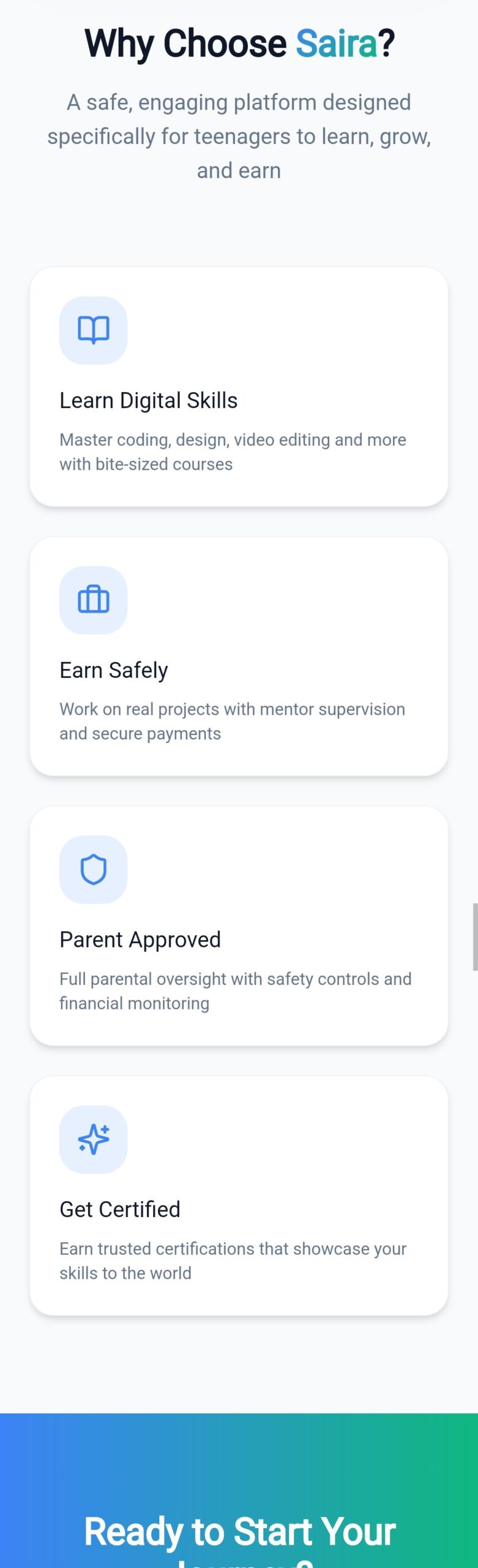
Task: Click the cut-off heading line at page bottom
Action: click(245, 1563)
